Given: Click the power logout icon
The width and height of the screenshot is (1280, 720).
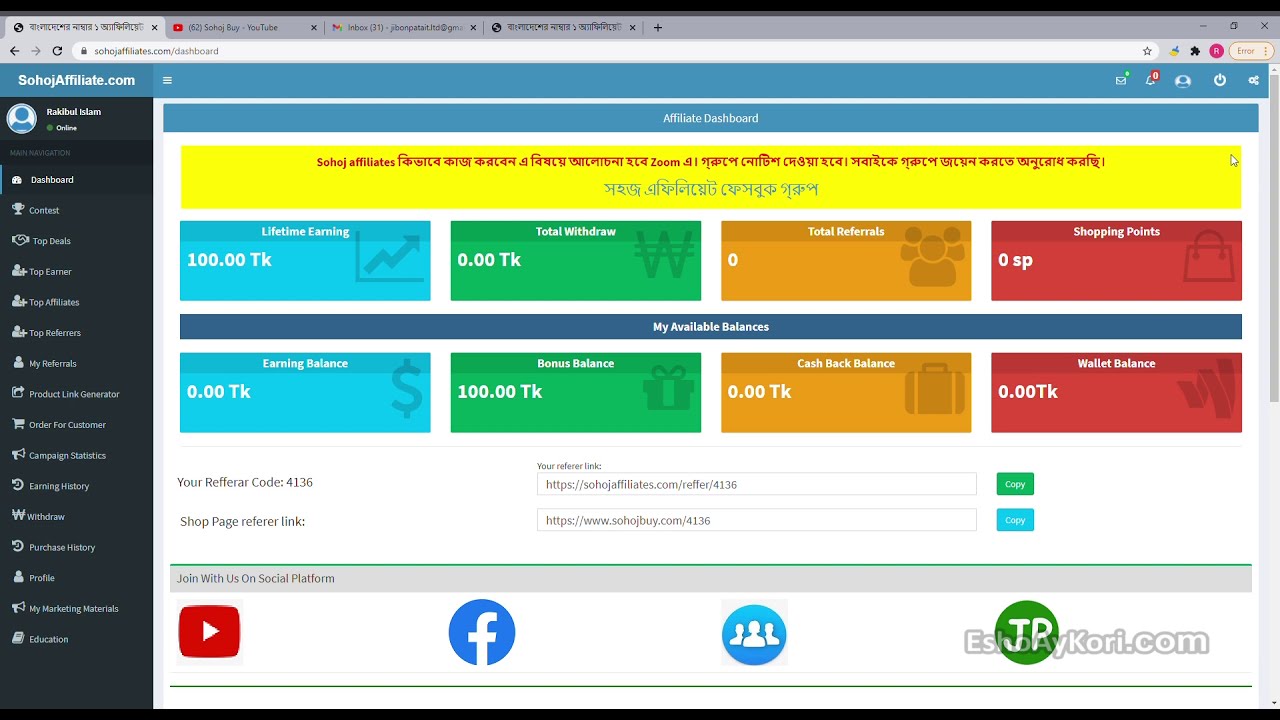Looking at the screenshot, I should [x=1220, y=81].
